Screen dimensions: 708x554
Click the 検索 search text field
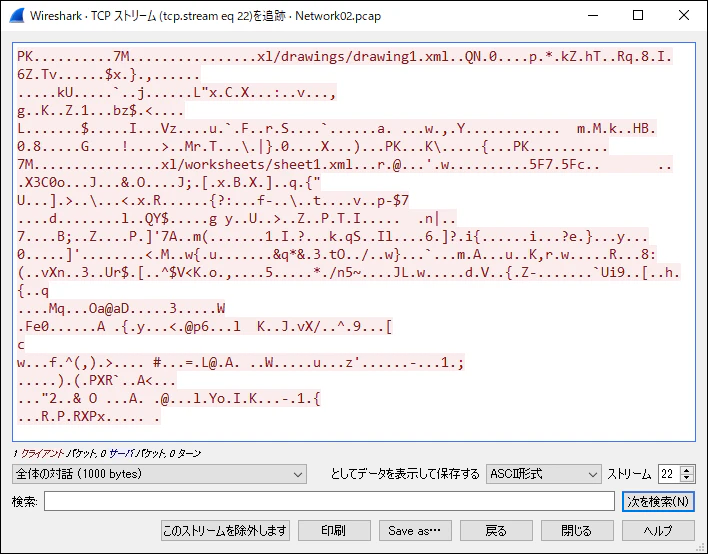tap(329, 502)
